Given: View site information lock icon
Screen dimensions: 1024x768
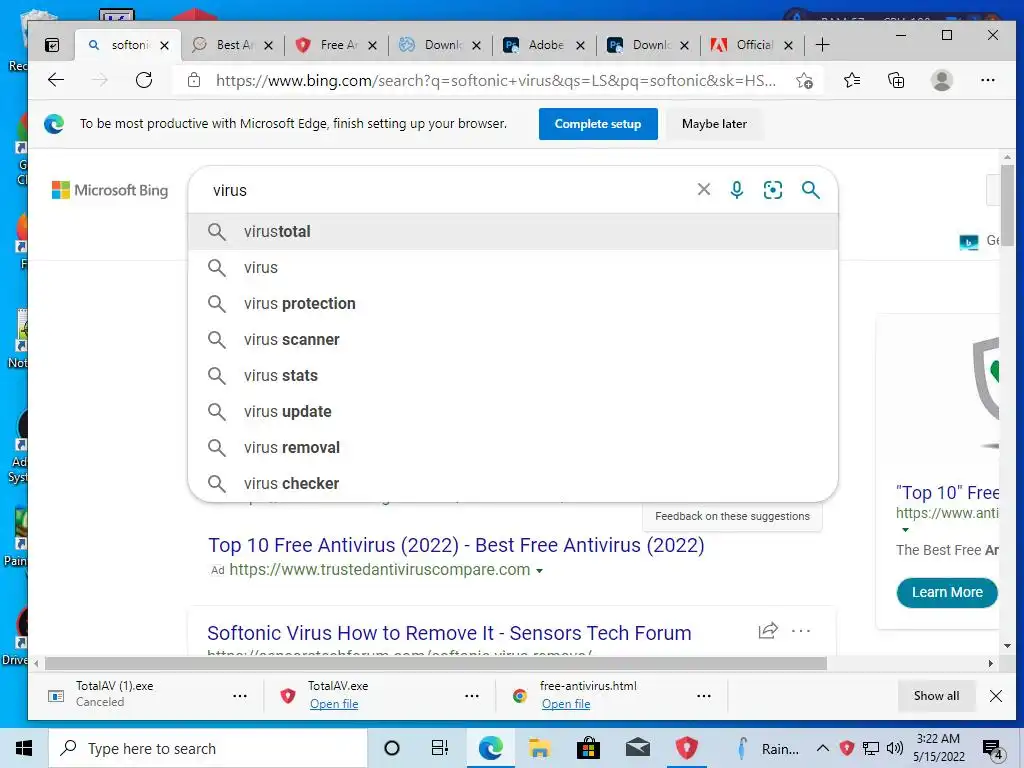Looking at the screenshot, I should 194,80.
